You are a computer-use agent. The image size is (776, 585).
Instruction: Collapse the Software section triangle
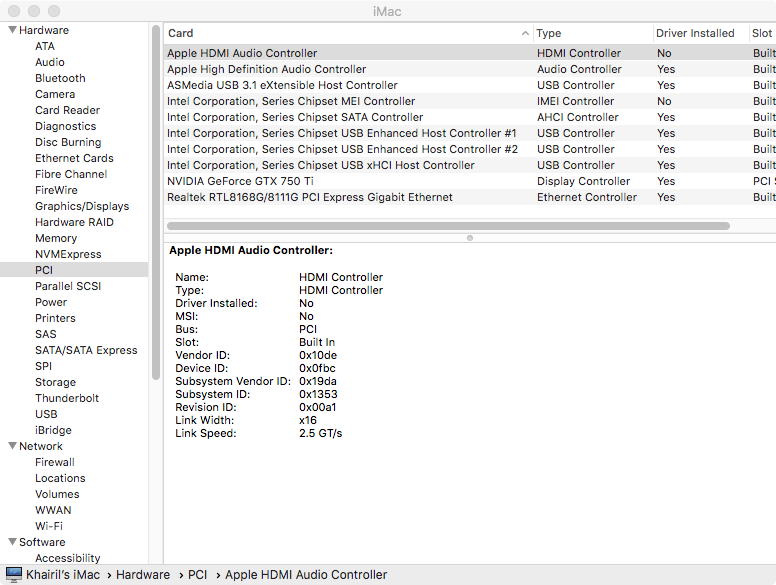coord(11,542)
